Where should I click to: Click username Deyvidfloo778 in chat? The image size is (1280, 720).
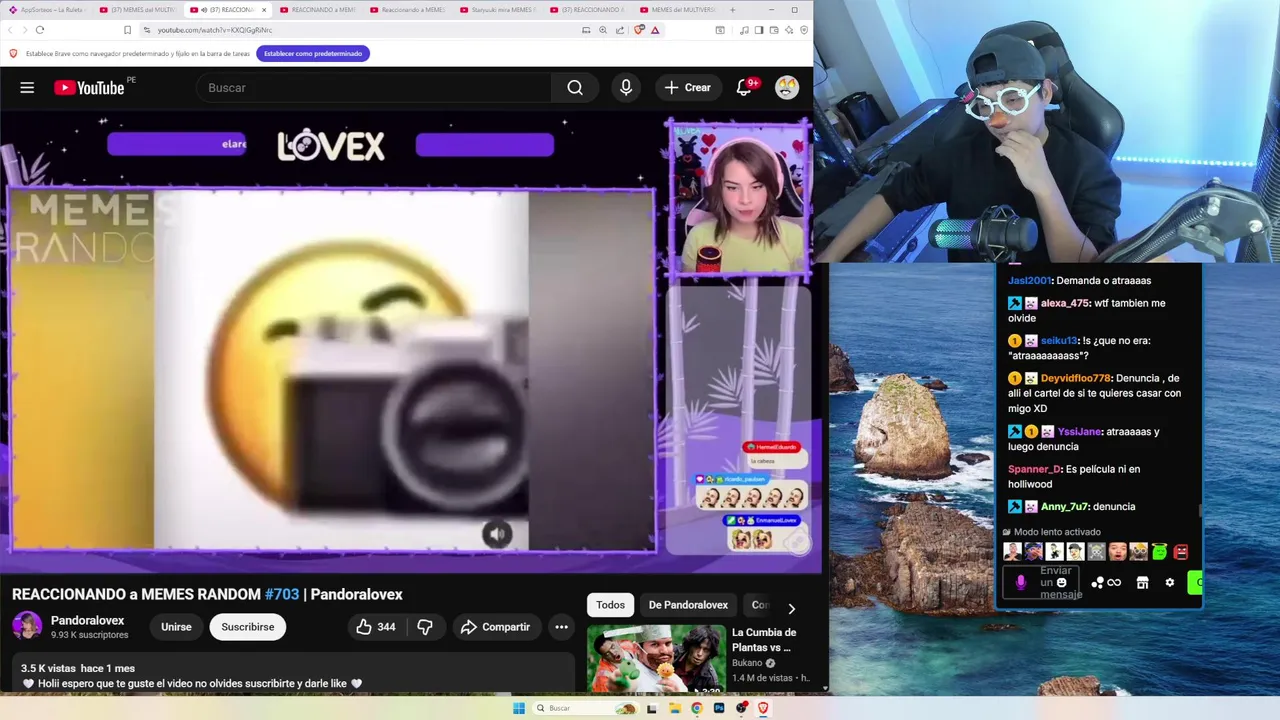point(1075,378)
